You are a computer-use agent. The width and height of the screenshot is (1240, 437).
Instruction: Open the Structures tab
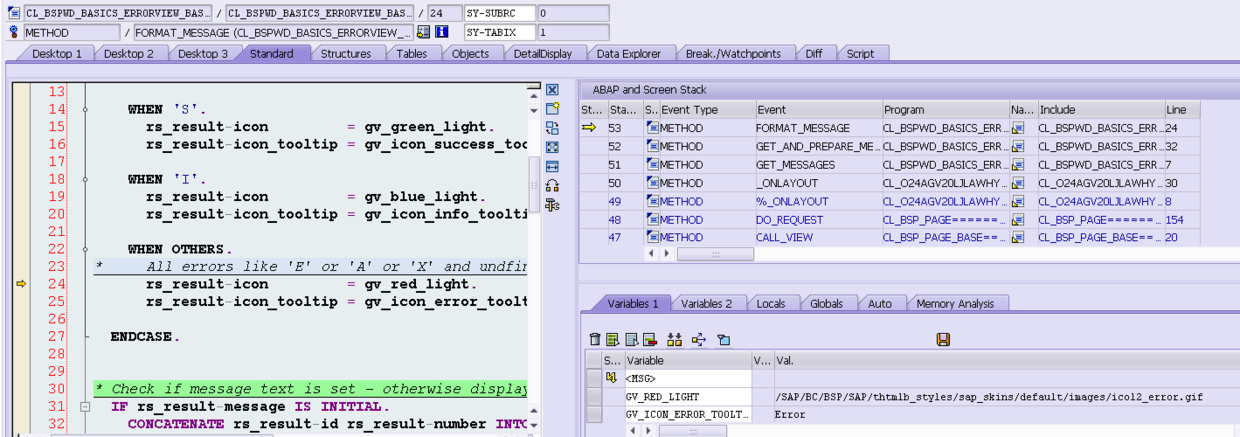coord(346,53)
